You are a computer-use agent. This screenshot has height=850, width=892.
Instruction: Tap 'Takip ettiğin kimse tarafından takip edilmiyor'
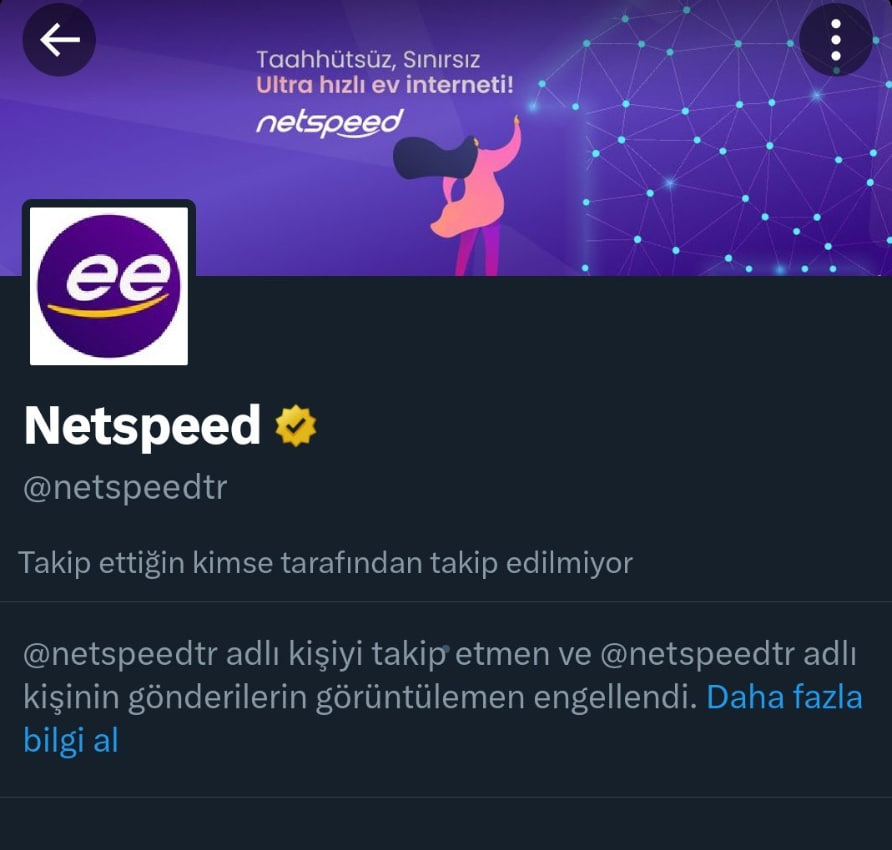pos(325,563)
